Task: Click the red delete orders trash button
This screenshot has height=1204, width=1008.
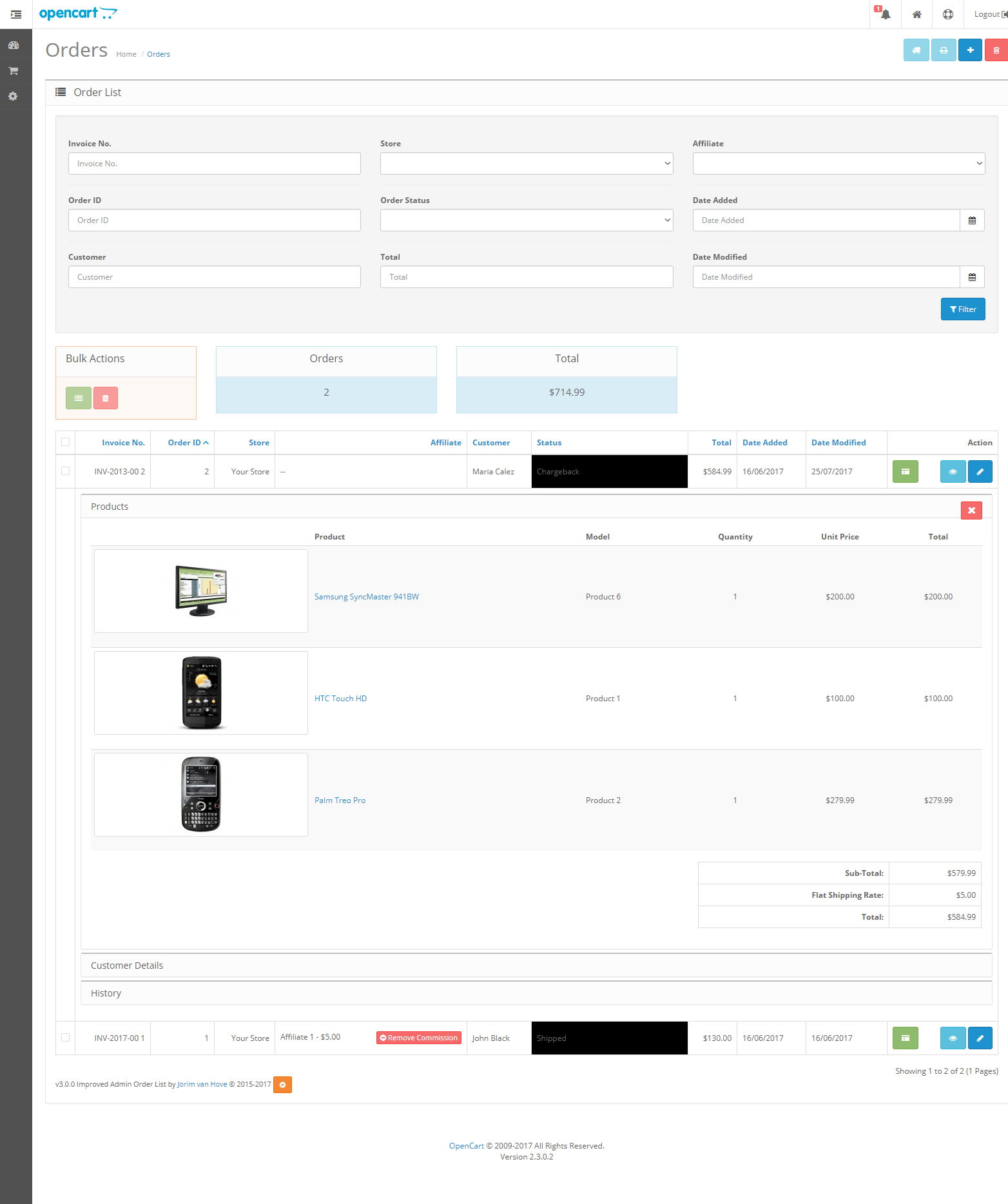Action: click(x=996, y=50)
